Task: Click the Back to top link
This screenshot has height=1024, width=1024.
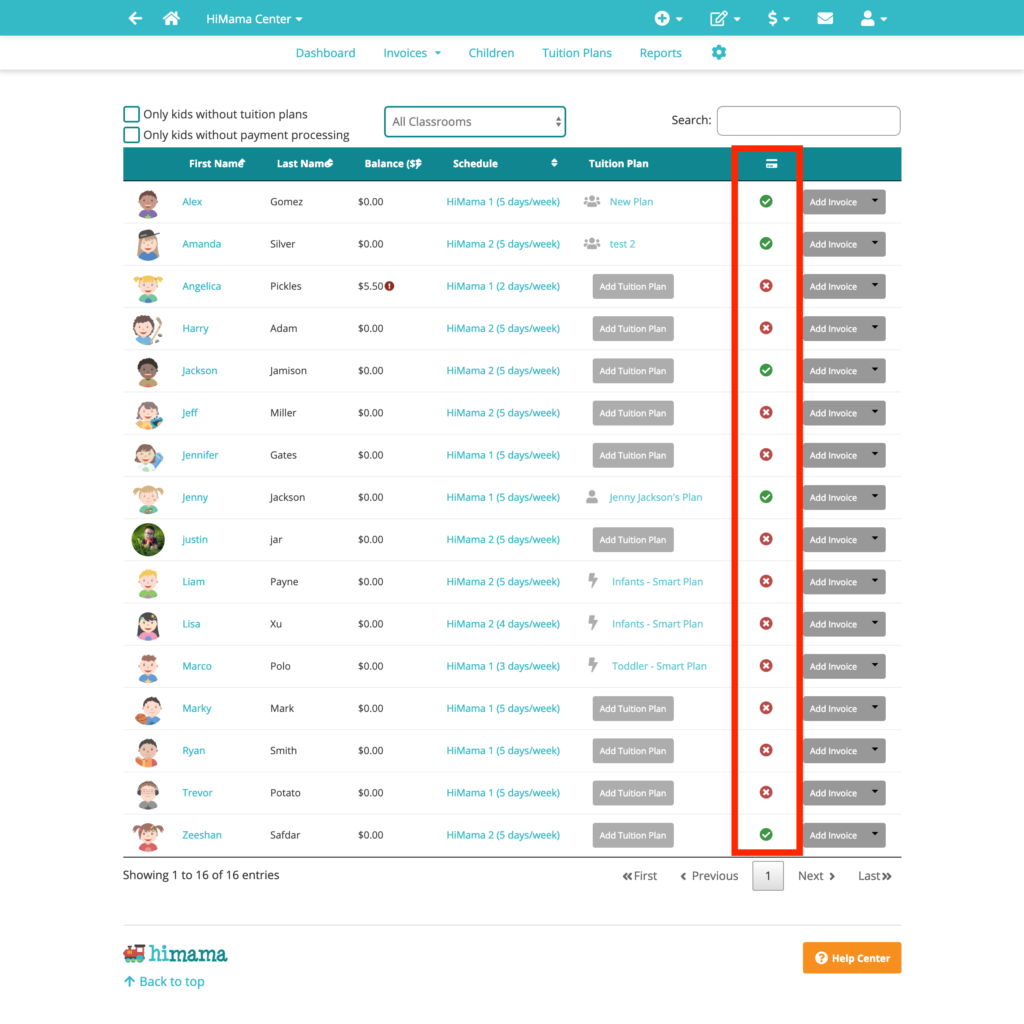Action: click(x=164, y=981)
